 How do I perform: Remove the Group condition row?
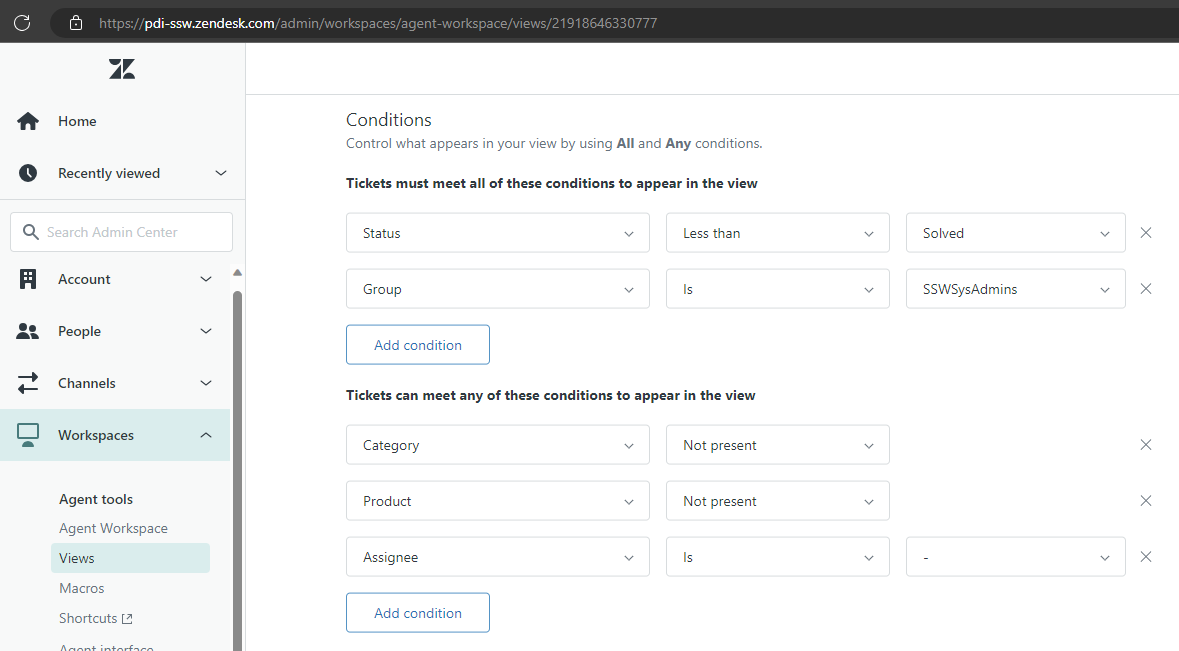(1146, 289)
